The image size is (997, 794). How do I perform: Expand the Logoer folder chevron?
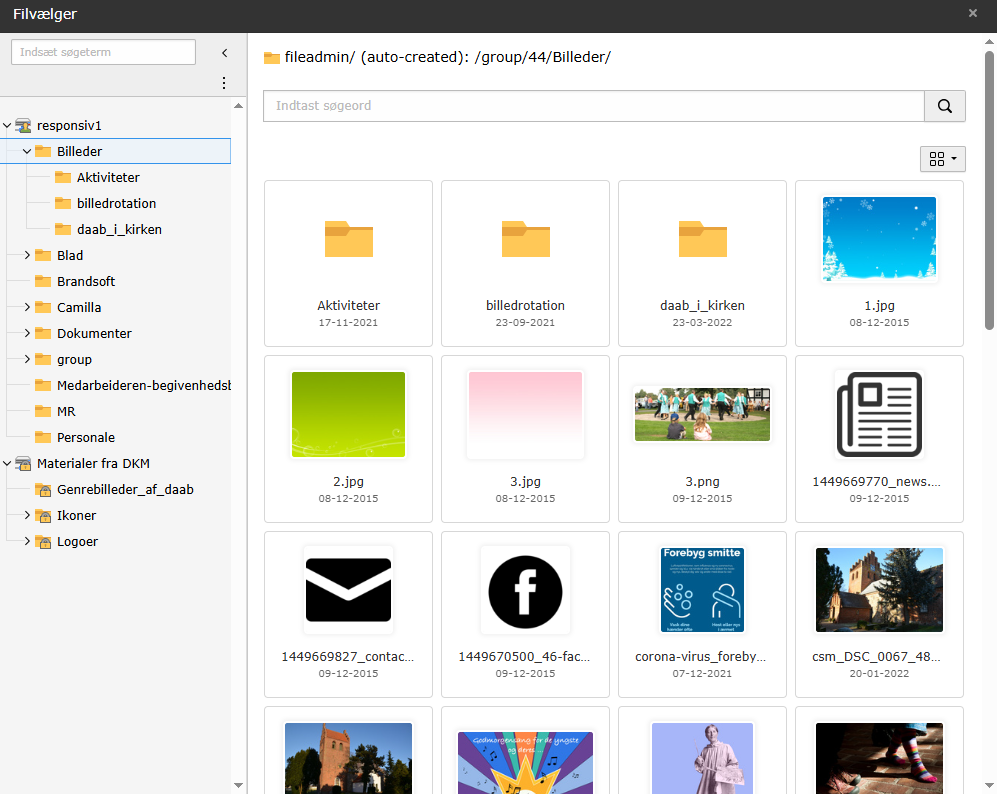[x=27, y=542]
